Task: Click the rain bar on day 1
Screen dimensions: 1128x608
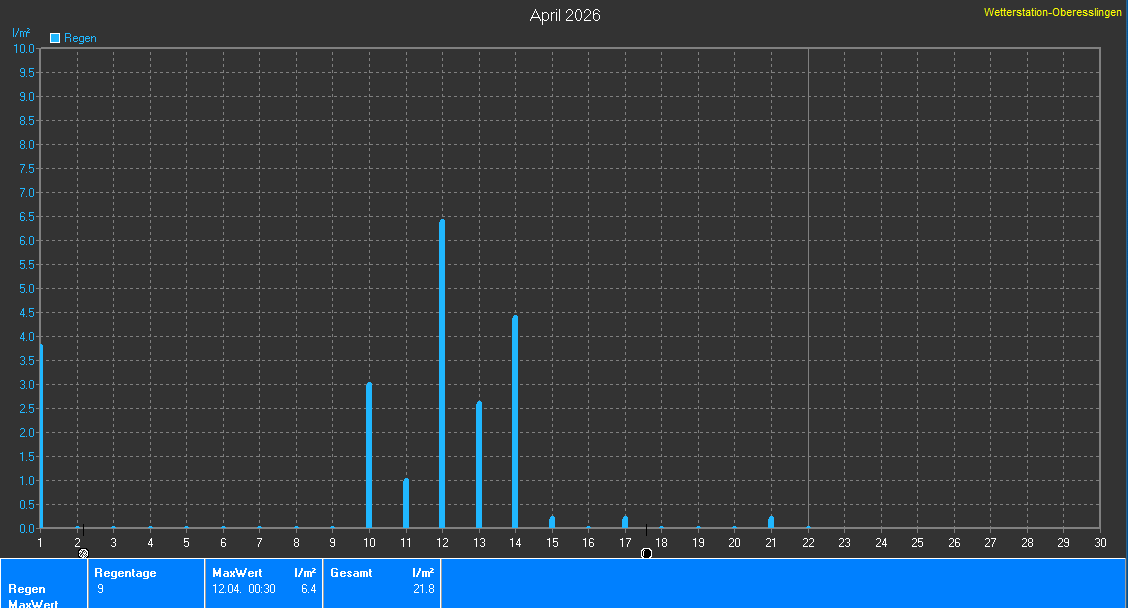Action: click(x=41, y=435)
